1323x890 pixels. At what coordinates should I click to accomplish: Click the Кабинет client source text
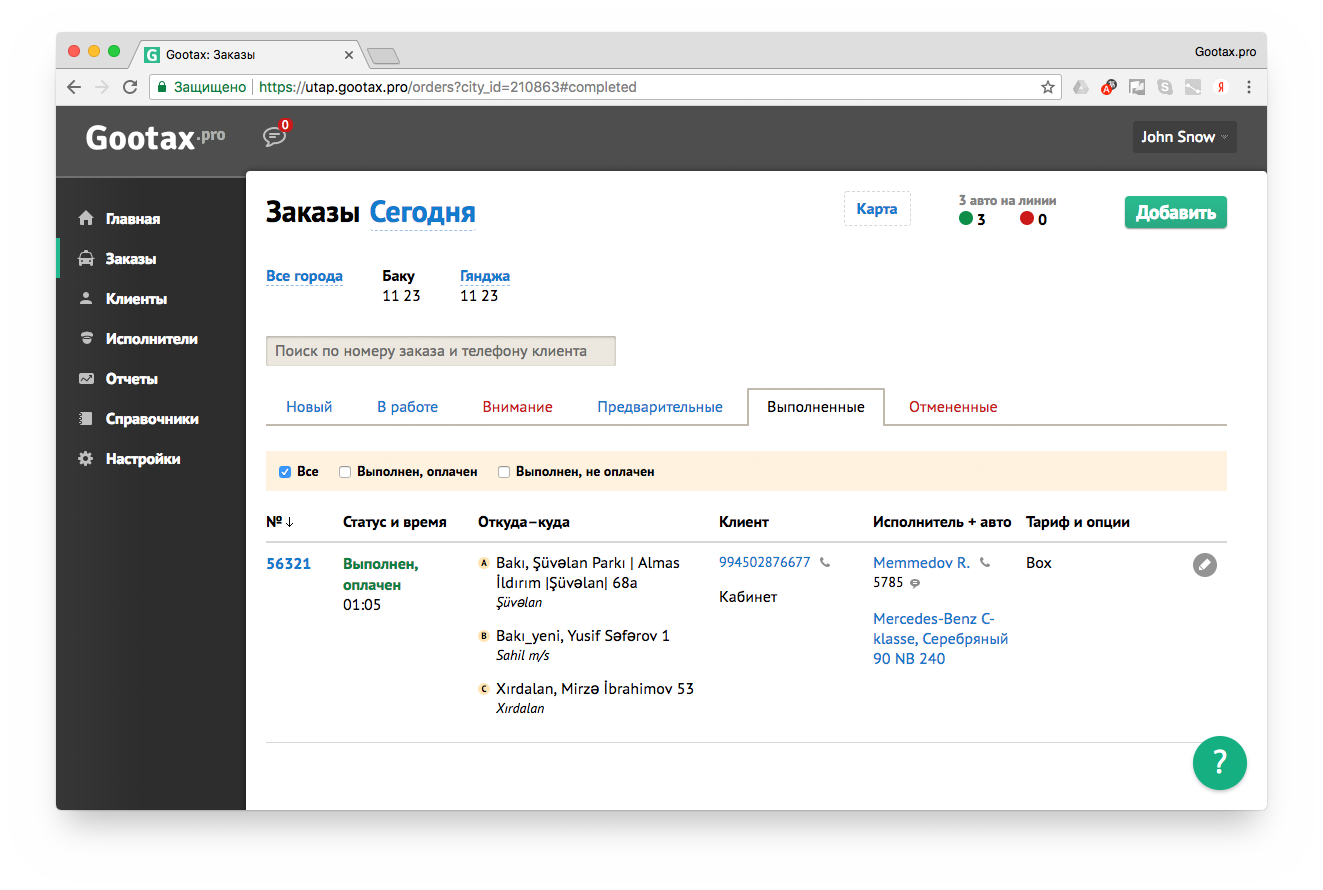point(748,597)
